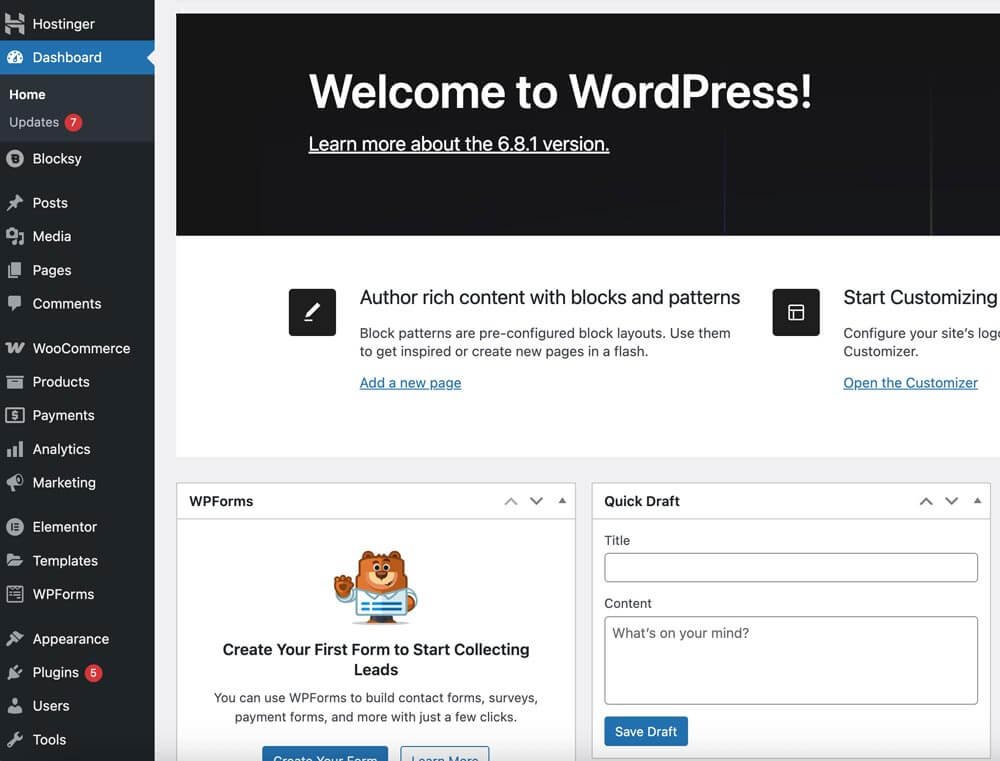Image resolution: width=1000 pixels, height=761 pixels.
Task: Click the WooCommerce logo icon
Action: 15,348
